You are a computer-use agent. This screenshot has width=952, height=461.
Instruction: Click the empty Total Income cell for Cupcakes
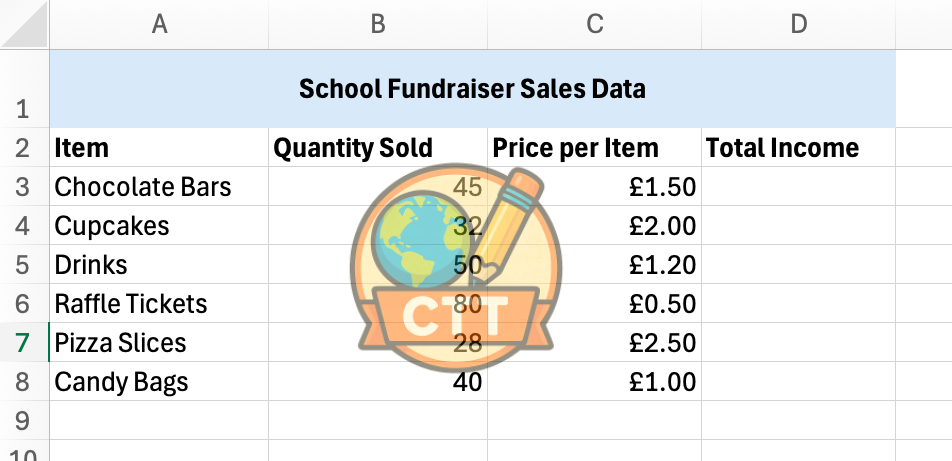(x=798, y=226)
